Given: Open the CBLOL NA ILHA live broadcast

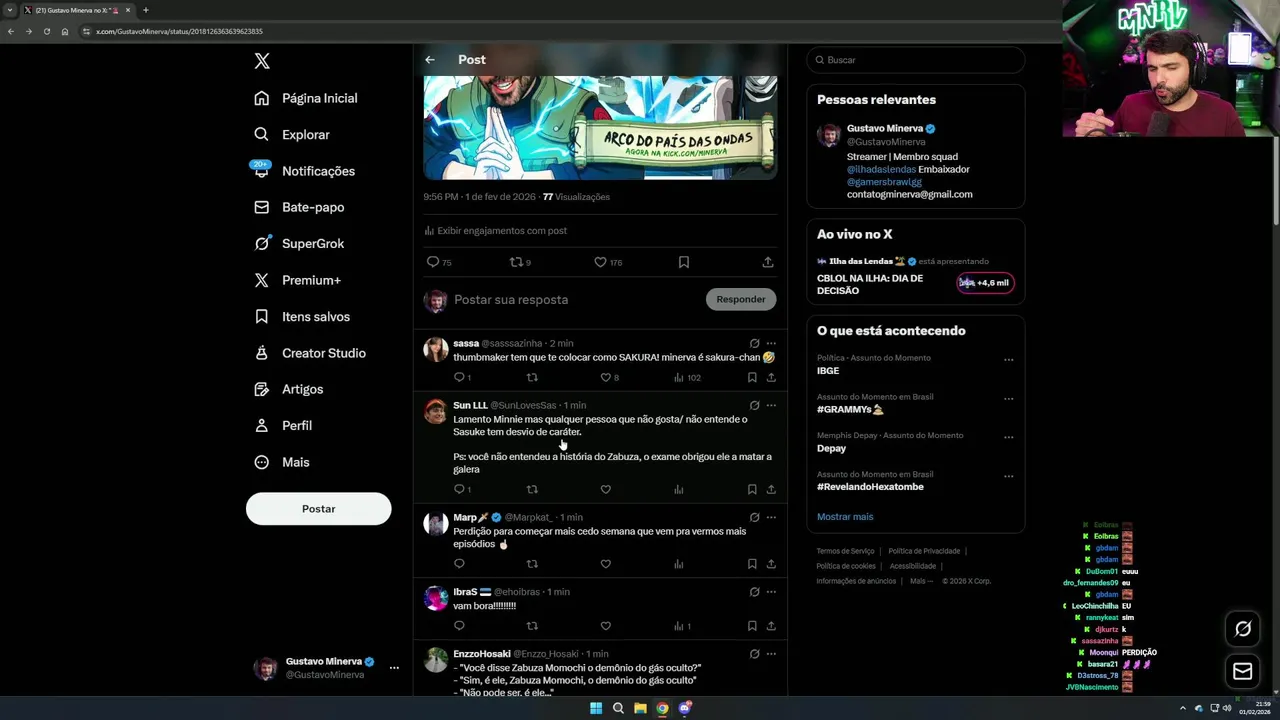Looking at the screenshot, I should pos(915,275).
